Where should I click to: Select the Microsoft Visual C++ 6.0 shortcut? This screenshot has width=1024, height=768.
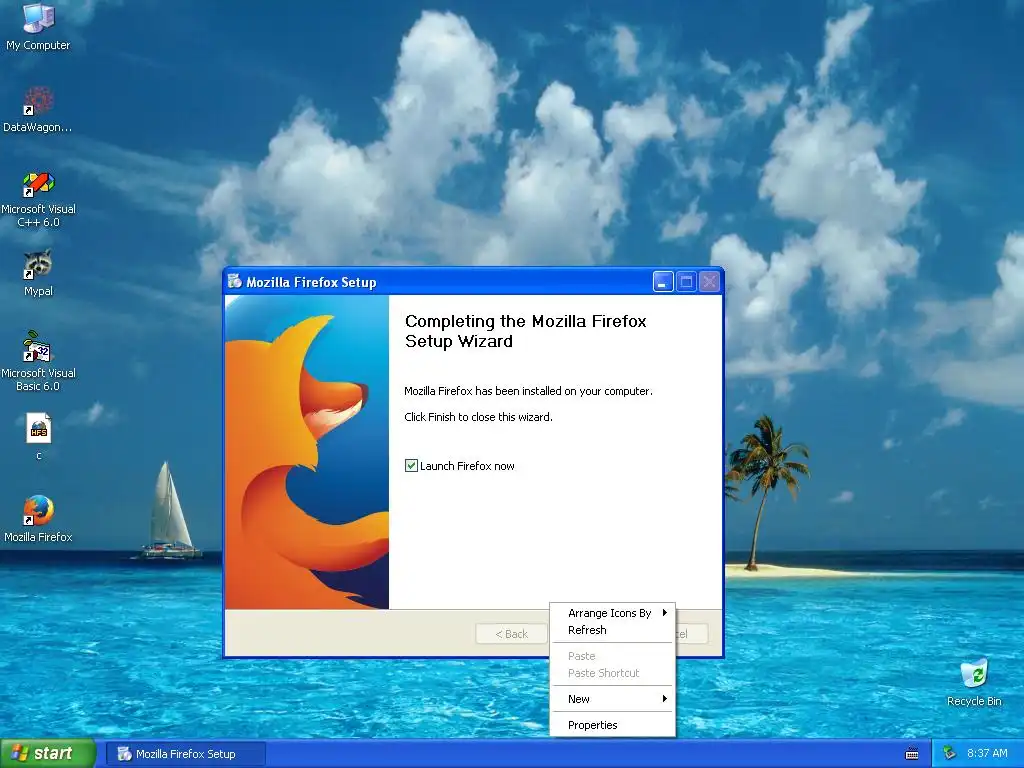click(x=38, y=199)
